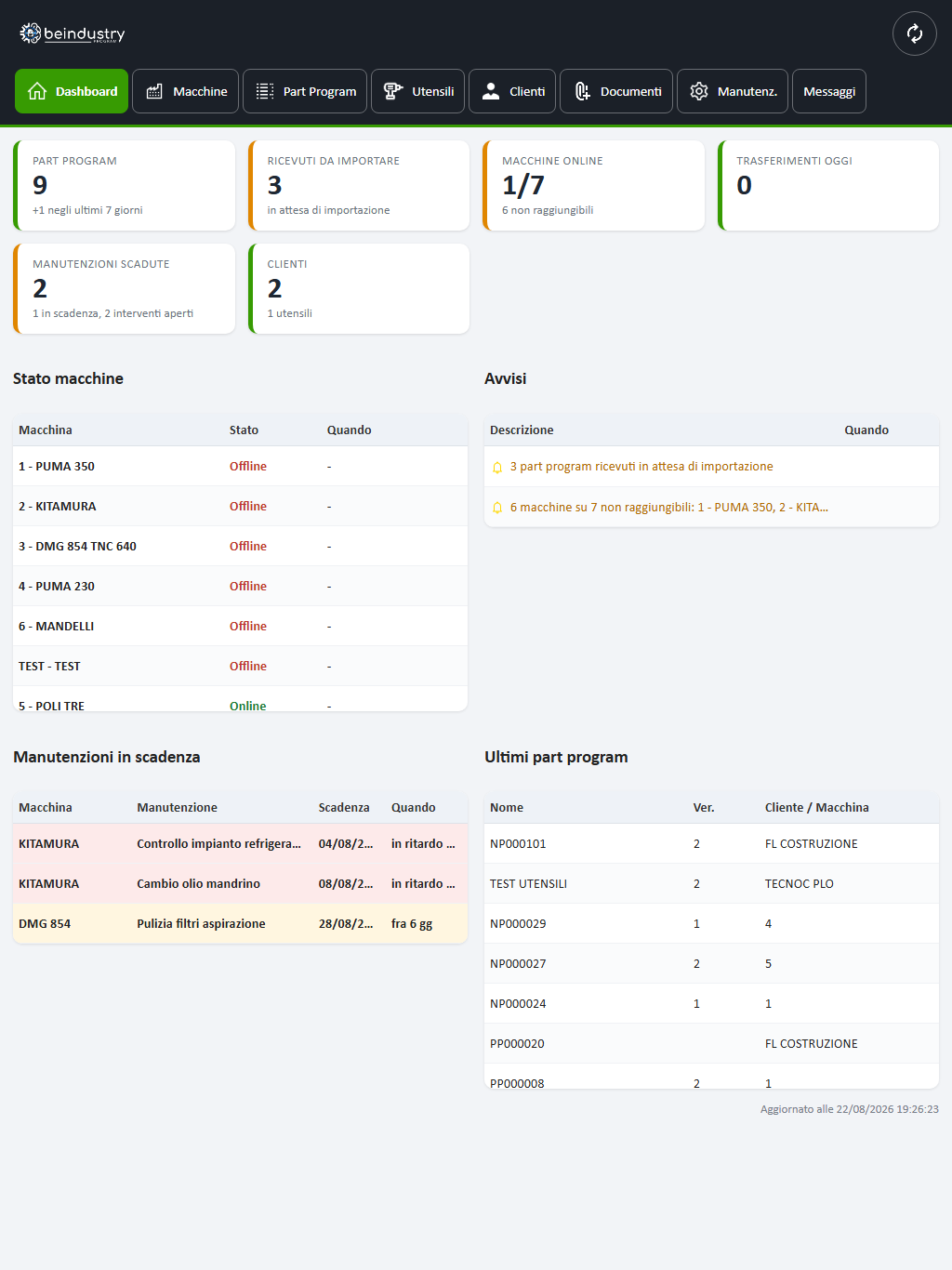Select machine row '2 - KITAMURA'

240,507
